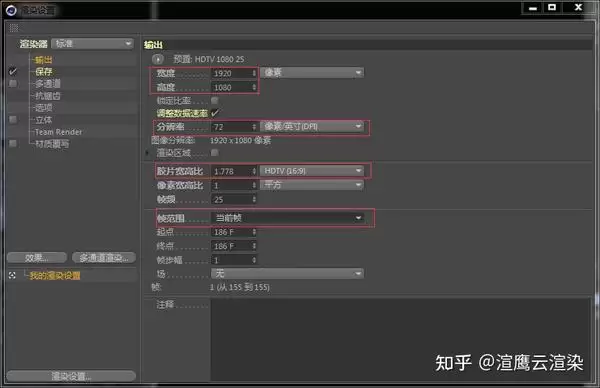This screenshot has width=600, height=388.
Task: Click the grip handle icon below the title bar
Action: pyautogui.click(x=14, y=28)
